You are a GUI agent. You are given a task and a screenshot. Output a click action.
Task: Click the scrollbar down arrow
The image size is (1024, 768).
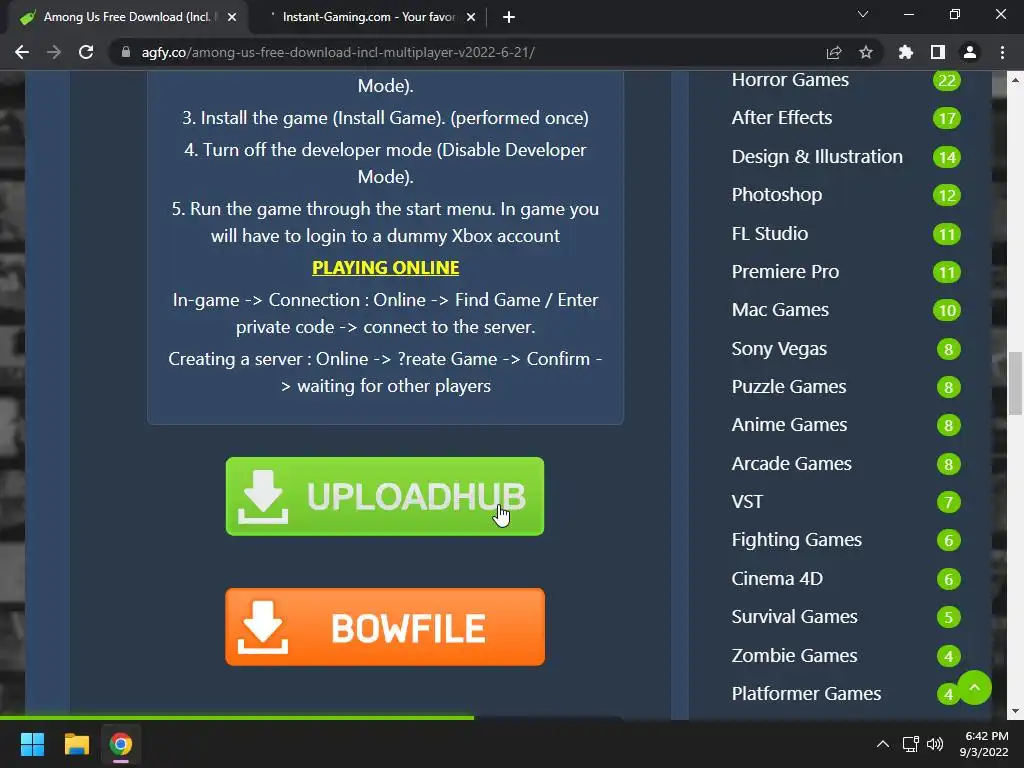(x=1015, y=711)
